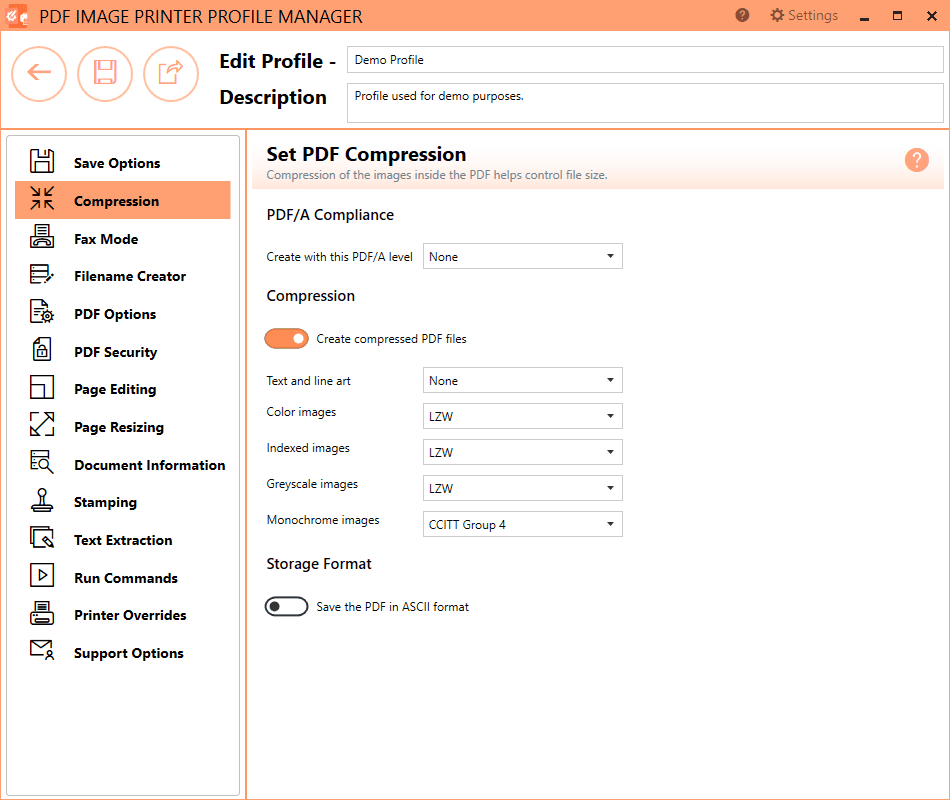The image size is (950, 800).
Task: Open the PDF Security section
Action: coord(122,352)
